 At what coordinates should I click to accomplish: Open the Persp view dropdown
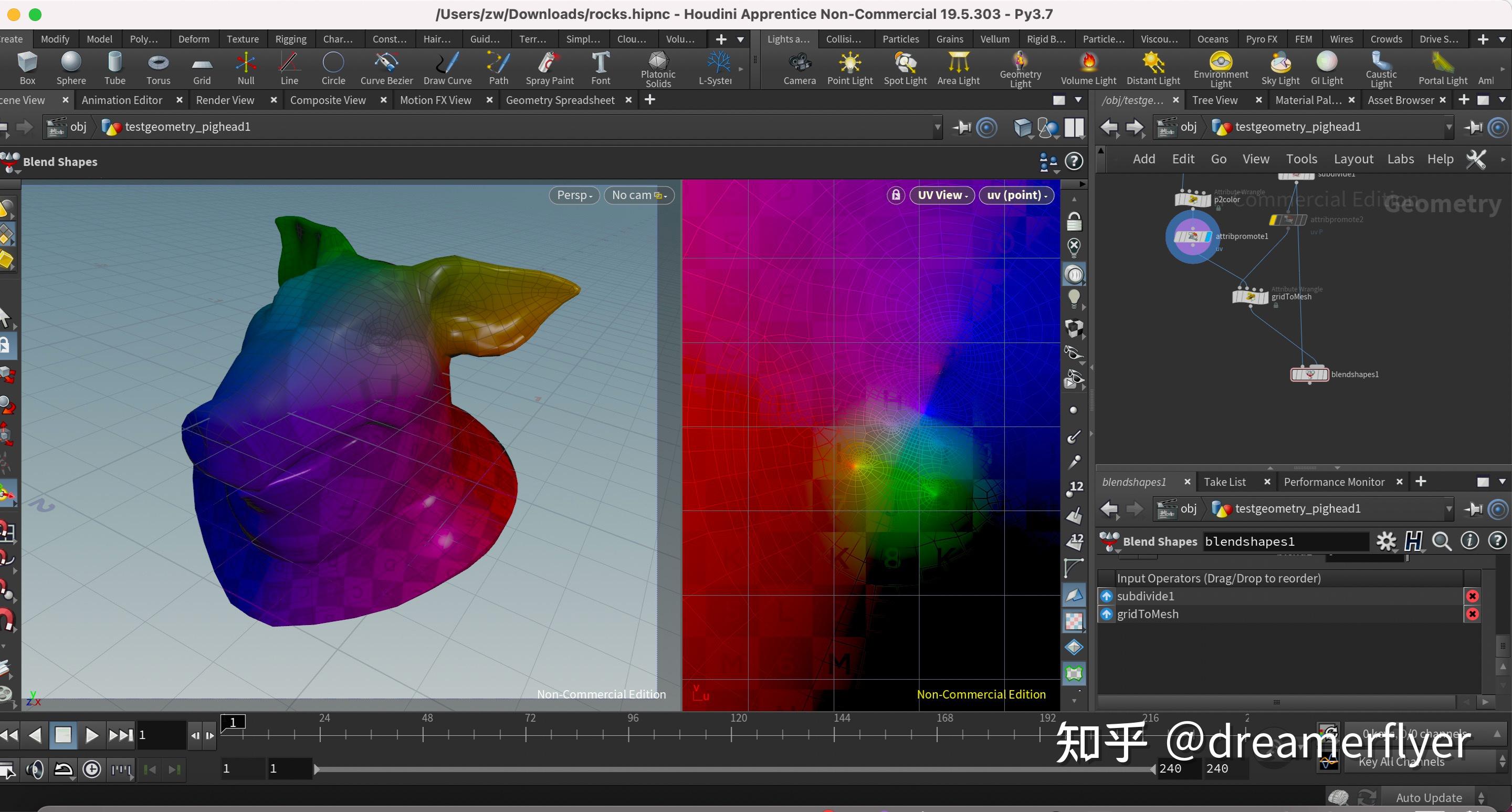coord(573,195)
